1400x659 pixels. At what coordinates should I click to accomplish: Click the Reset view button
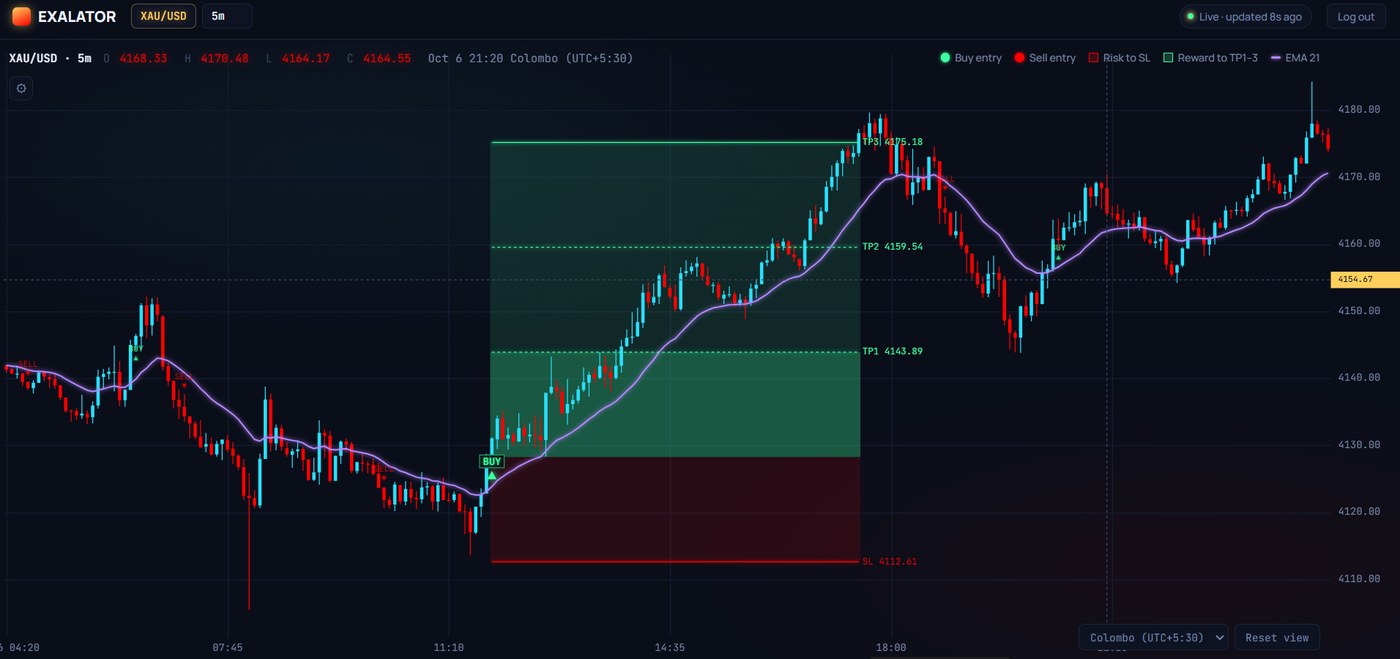(x=1277, y=637)
